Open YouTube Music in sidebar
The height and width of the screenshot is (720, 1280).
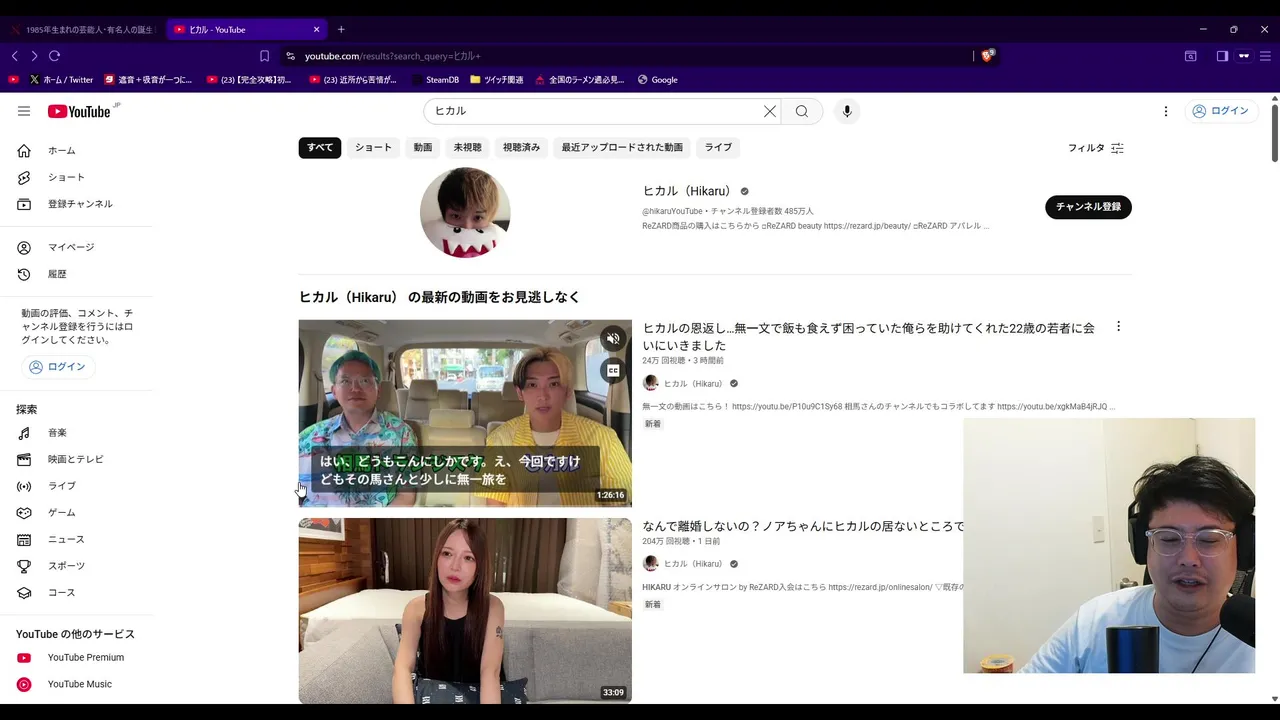(76, 684)
